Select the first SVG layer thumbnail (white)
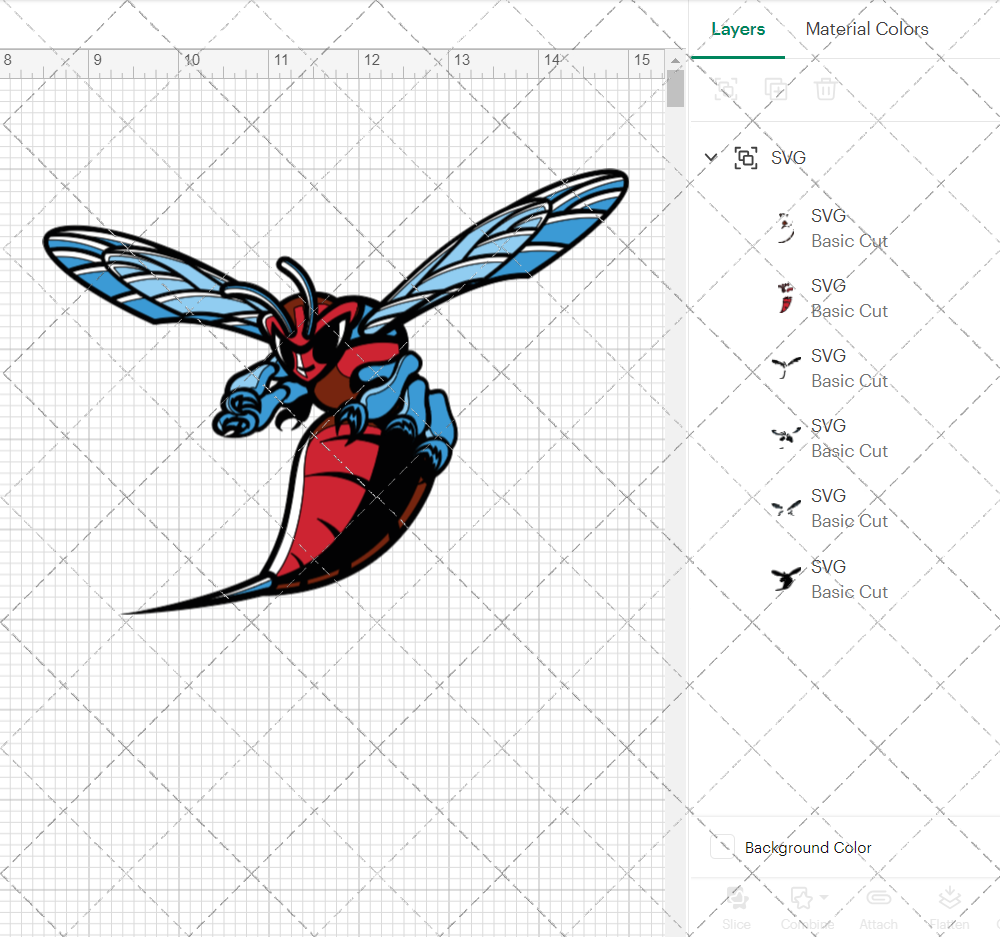 pyautogui.click(x=786, y=228)
